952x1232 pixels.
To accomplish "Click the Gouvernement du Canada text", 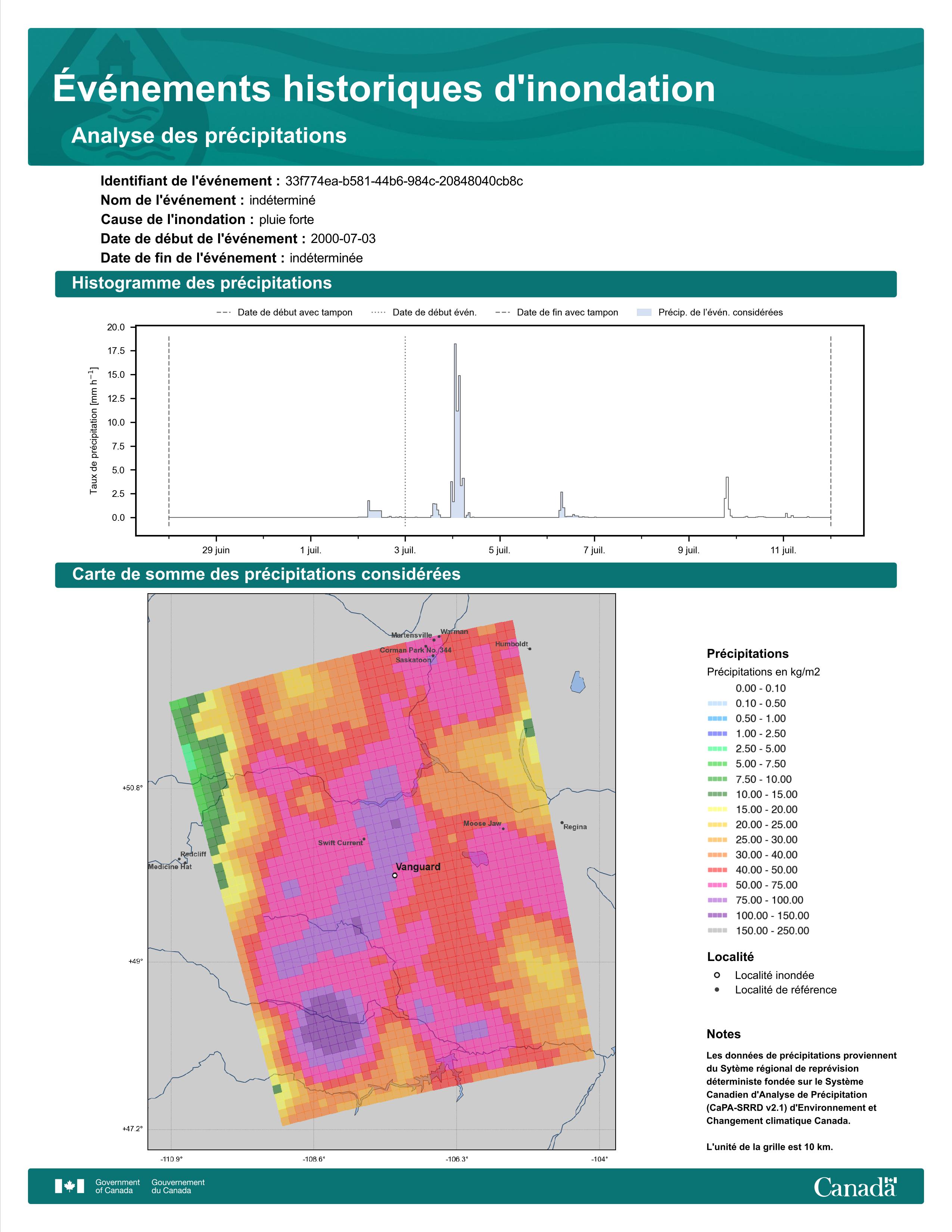I will 178,1186.
